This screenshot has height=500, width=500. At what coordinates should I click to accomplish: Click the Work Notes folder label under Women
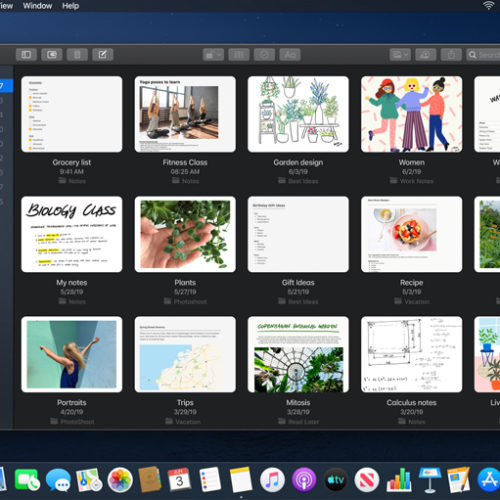(412, 181)
